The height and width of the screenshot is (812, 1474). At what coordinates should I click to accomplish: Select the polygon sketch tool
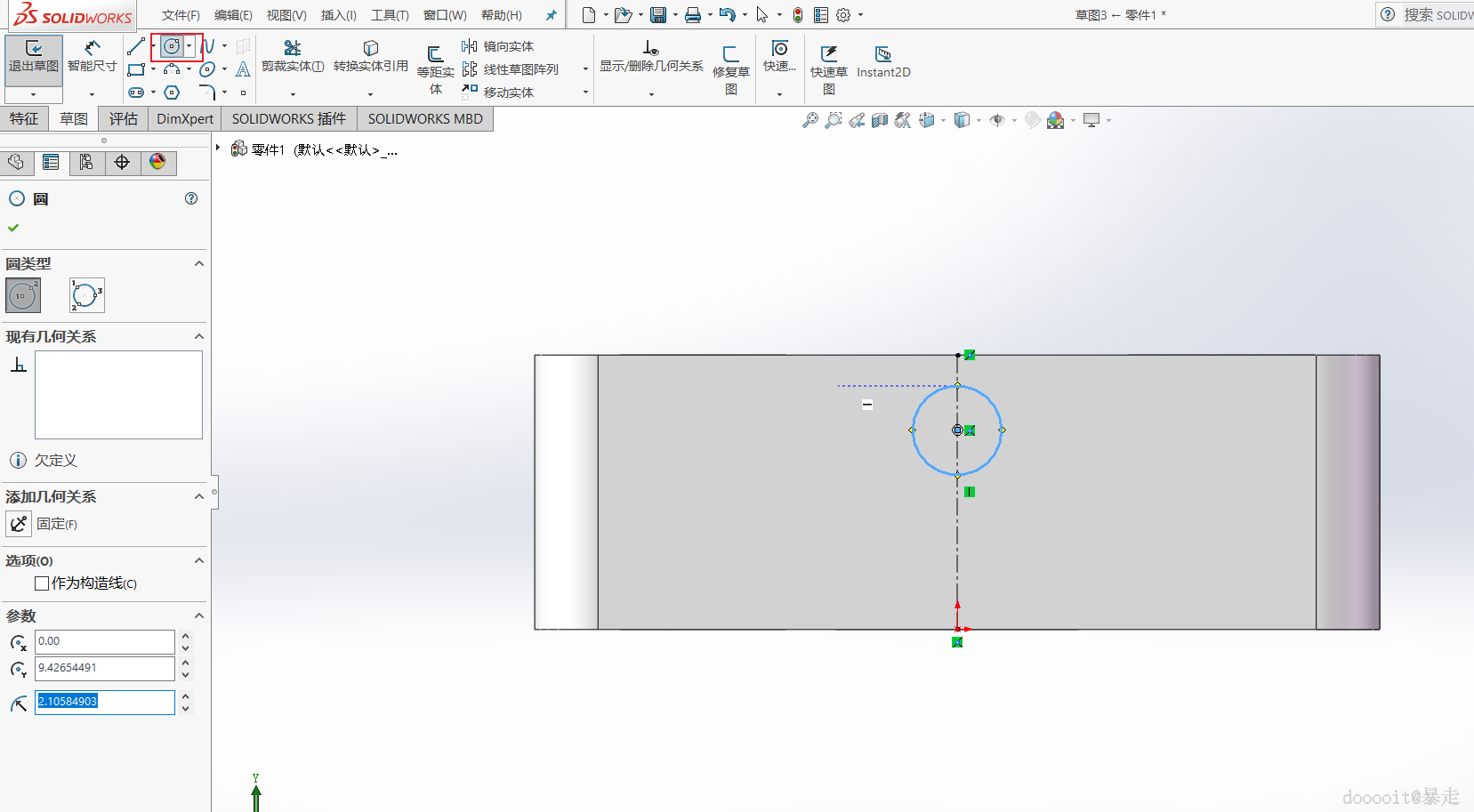pos(173,92)
